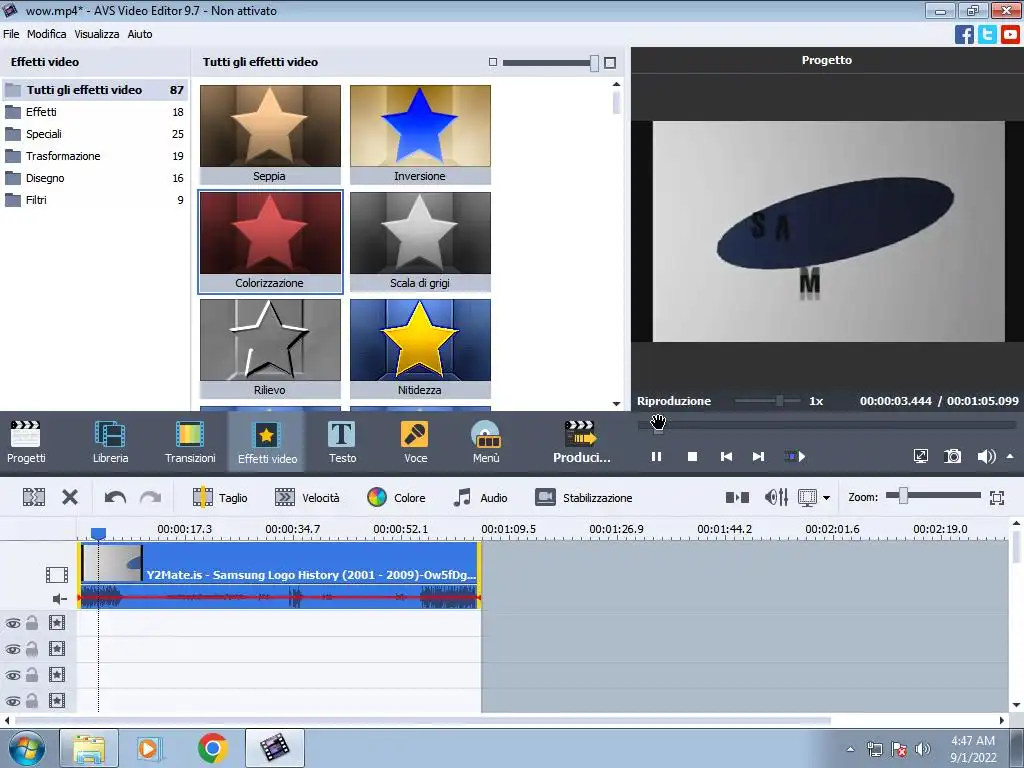The width and height of the screenshot is (1024, 768).
Task: Select the Colorizzazione effect thumbnail
Action: [x=270, y=242]
